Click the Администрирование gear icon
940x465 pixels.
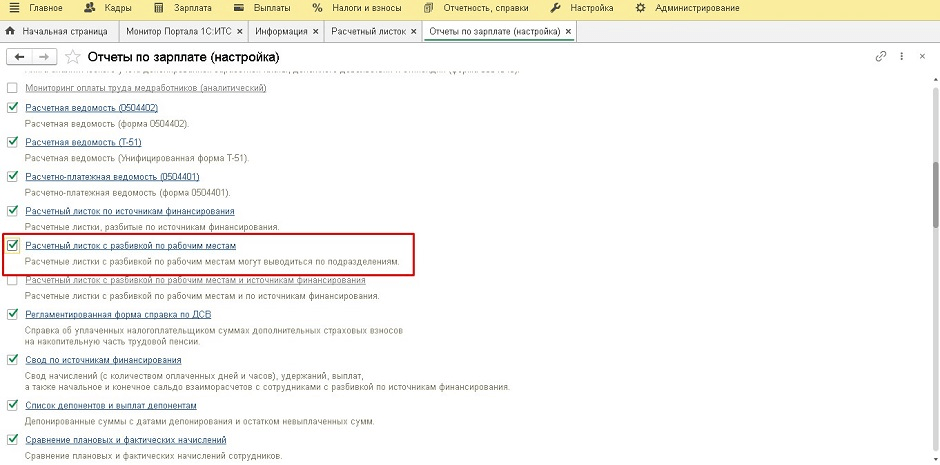click(x=641, y=8)
